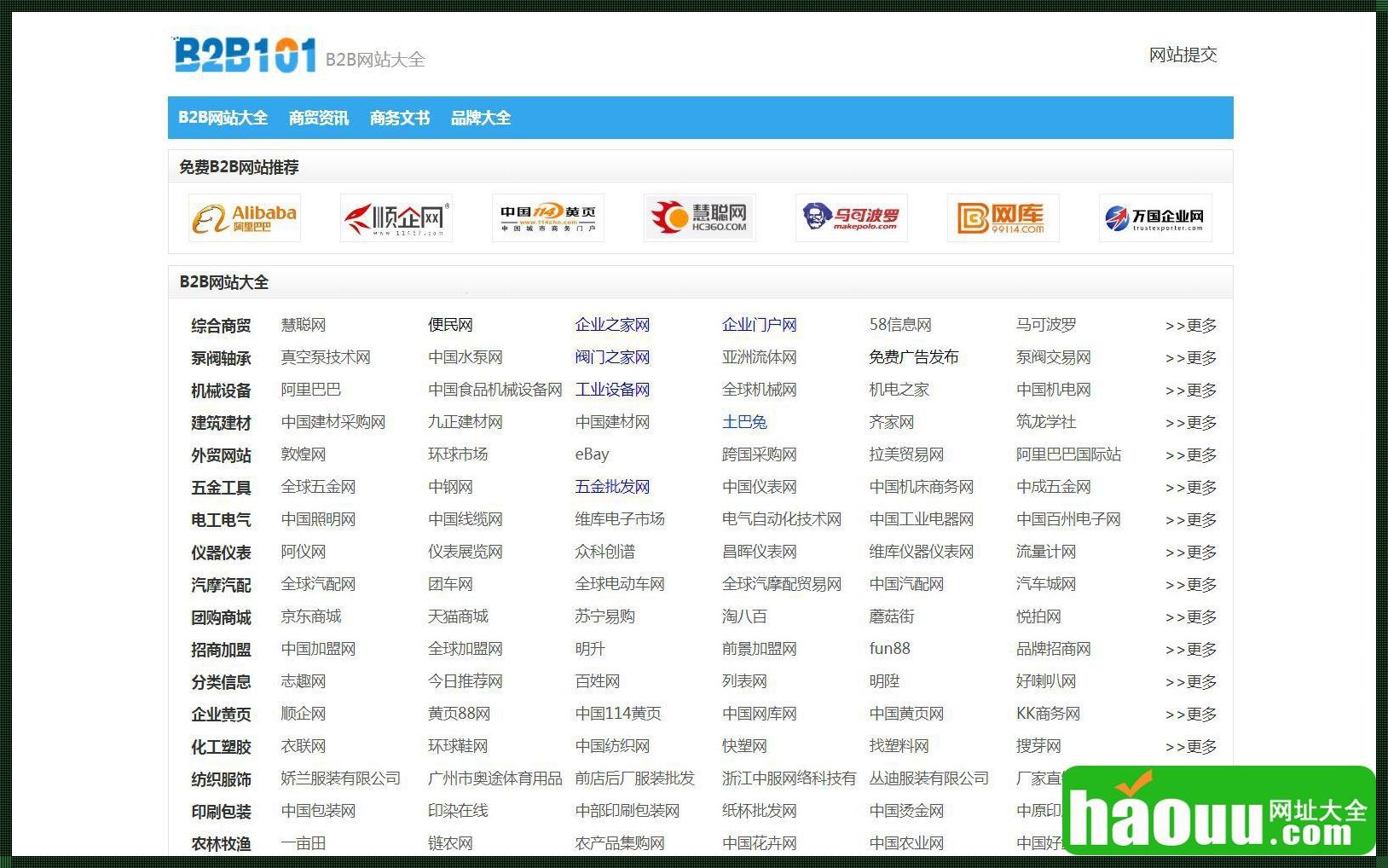This screenshot has height=868, width=1388.
Task: Open the 苏宁易购 link
Action: click(x=605, y=616)
